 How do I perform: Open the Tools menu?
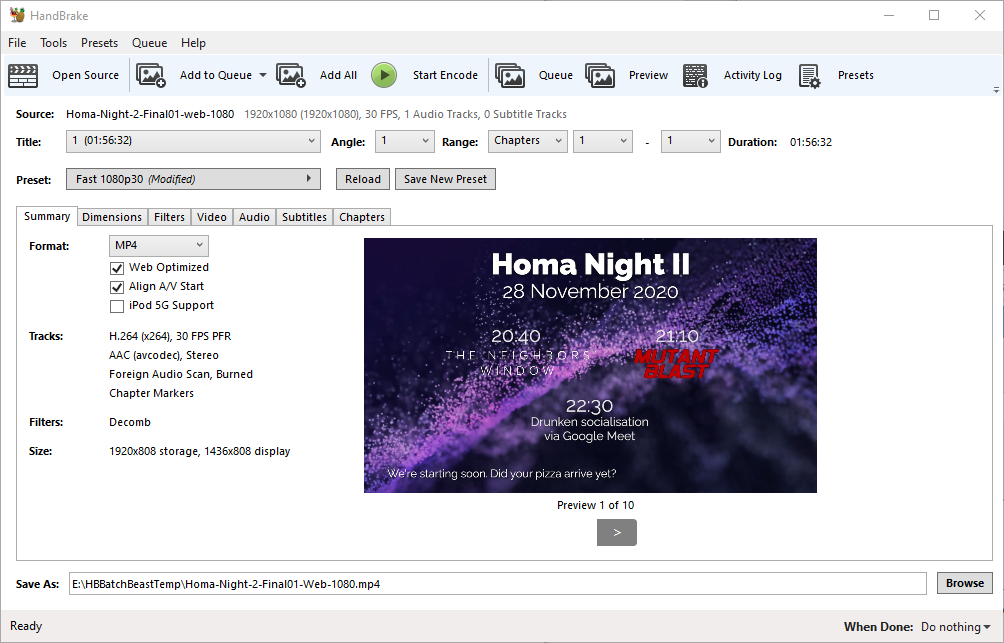(53, 43)
